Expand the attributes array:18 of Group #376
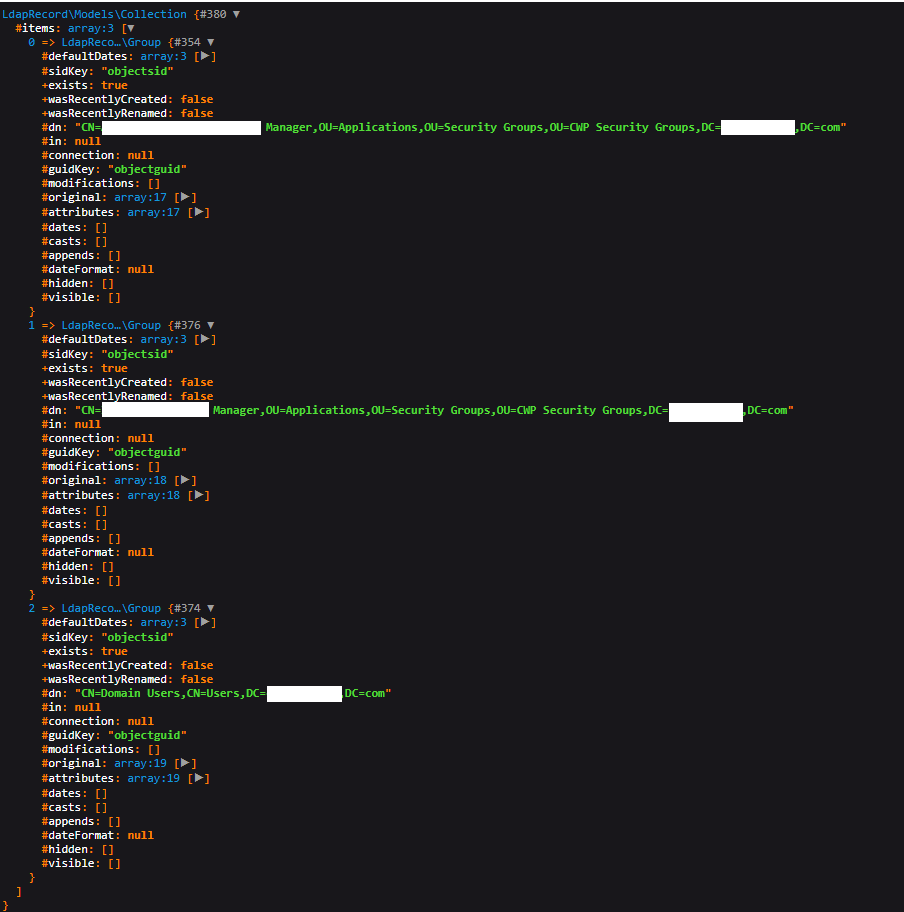The height and width of the screenshot is (912, 904). (199, 495)
